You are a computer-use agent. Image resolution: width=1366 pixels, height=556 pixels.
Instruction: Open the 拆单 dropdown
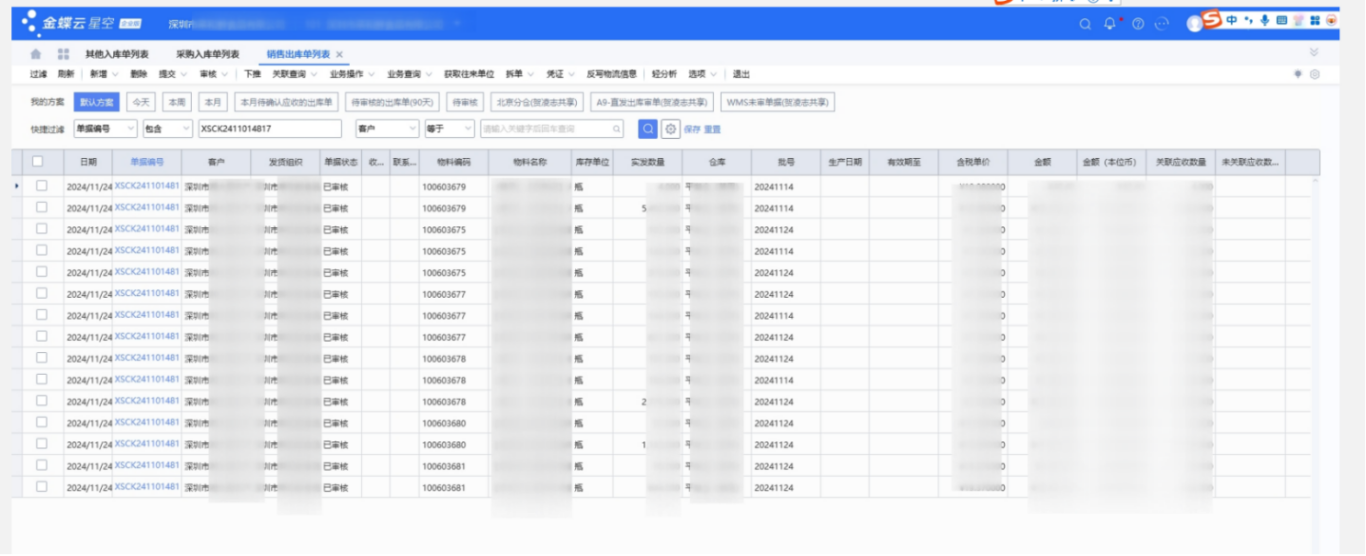[x=518, y=74]
